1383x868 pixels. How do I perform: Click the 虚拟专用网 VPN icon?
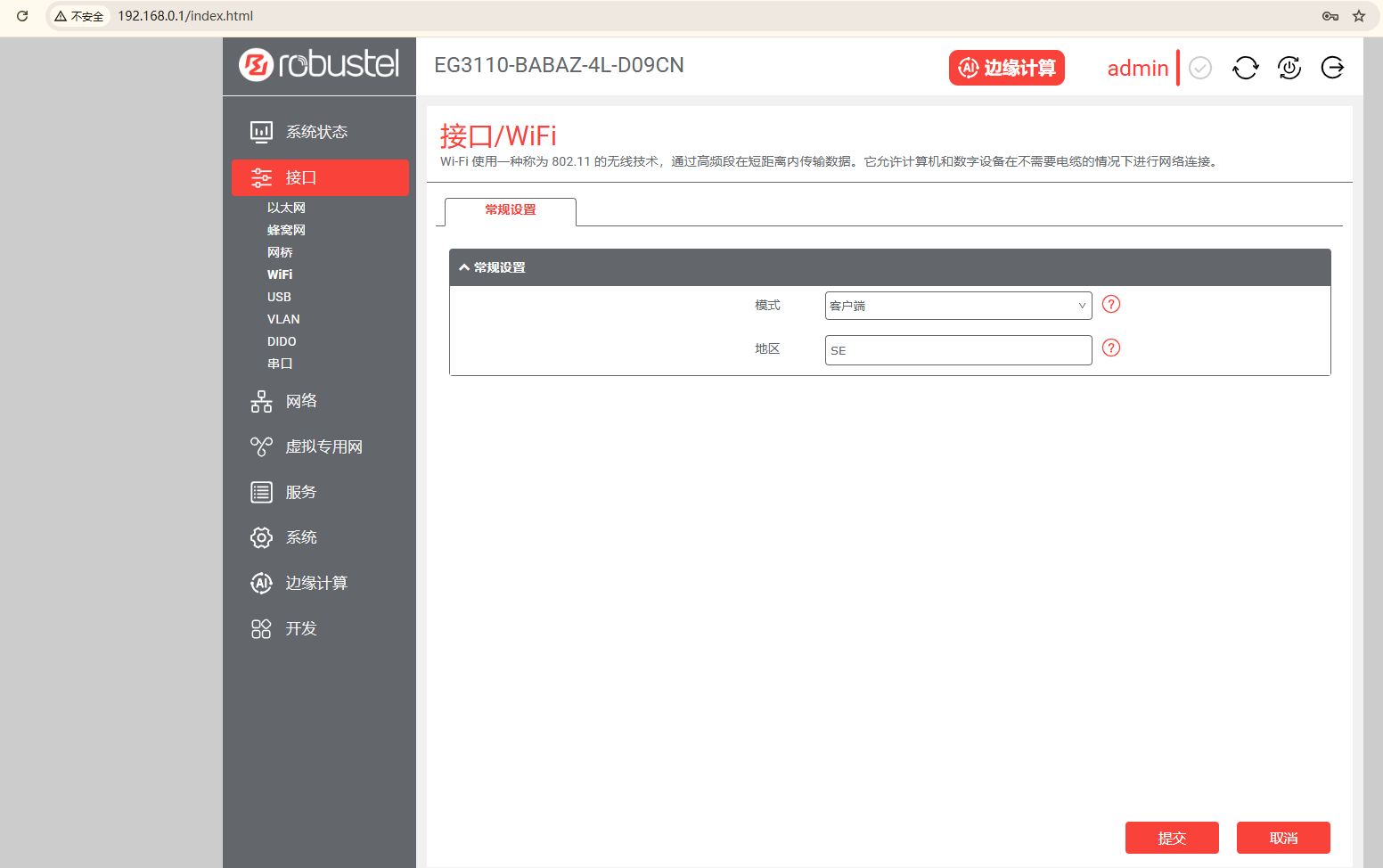click(x=261, y=446)
